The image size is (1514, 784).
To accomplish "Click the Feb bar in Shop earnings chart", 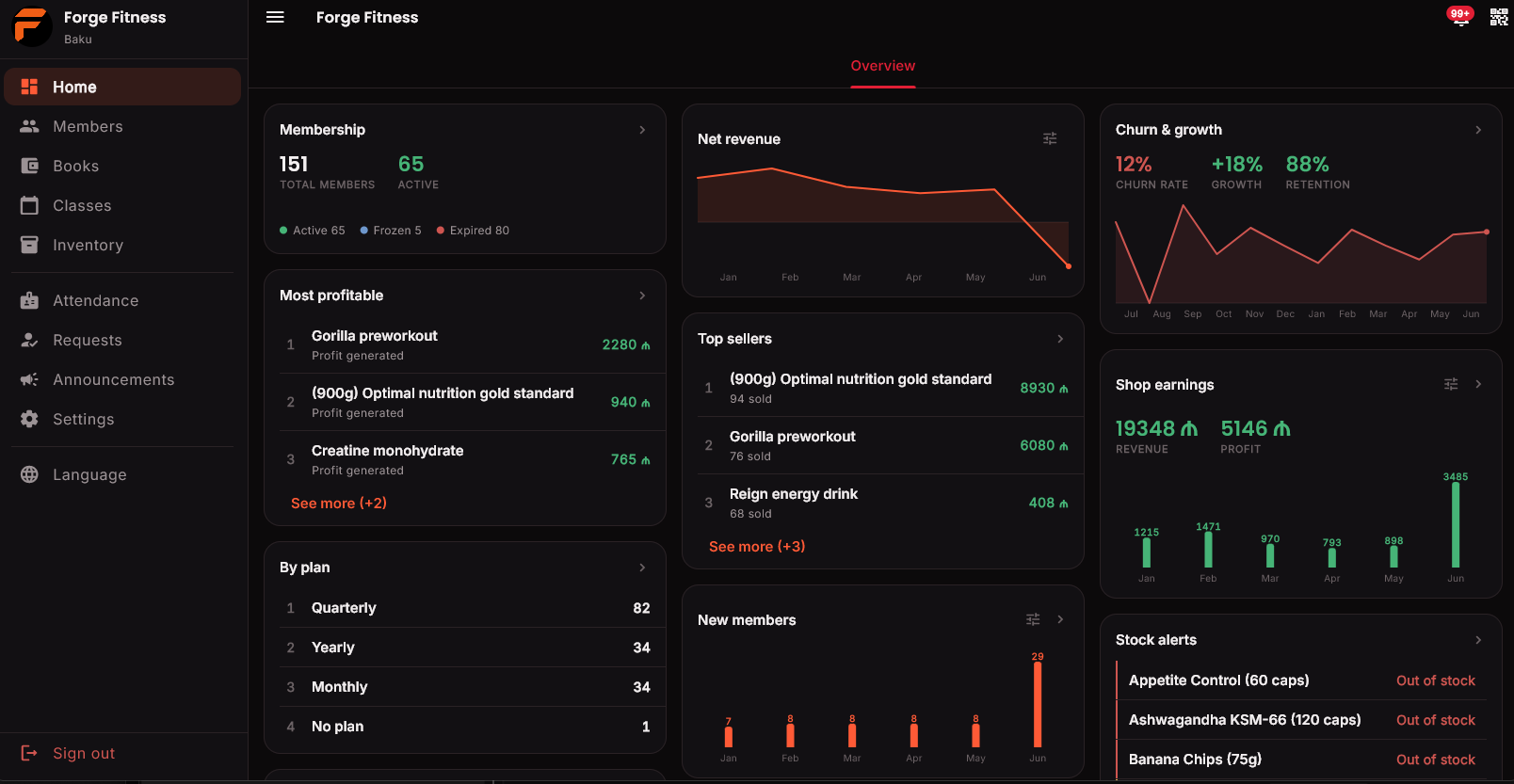I will (1208, 550).
